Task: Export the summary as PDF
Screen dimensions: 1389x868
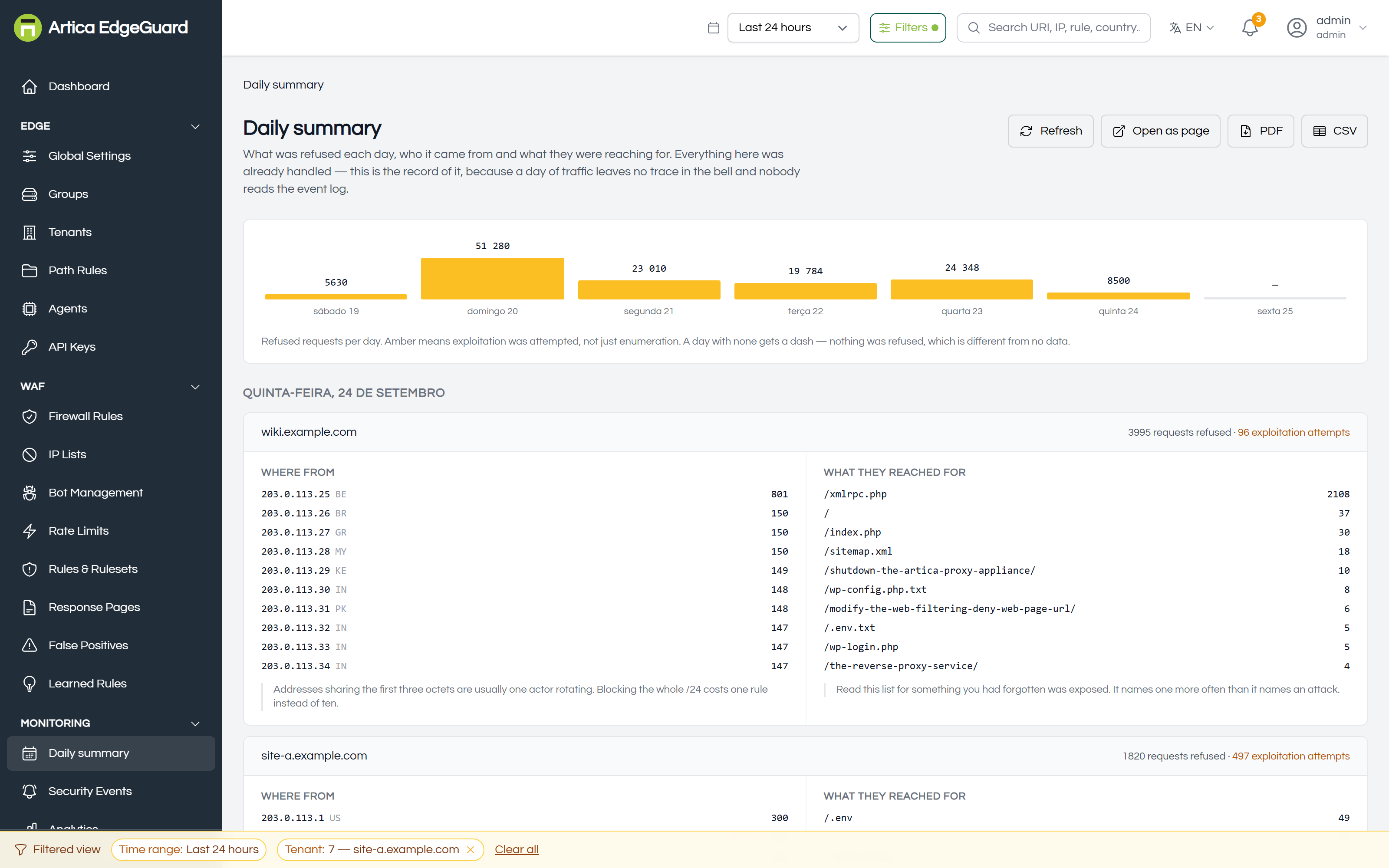Action: tap(1261, 131)
